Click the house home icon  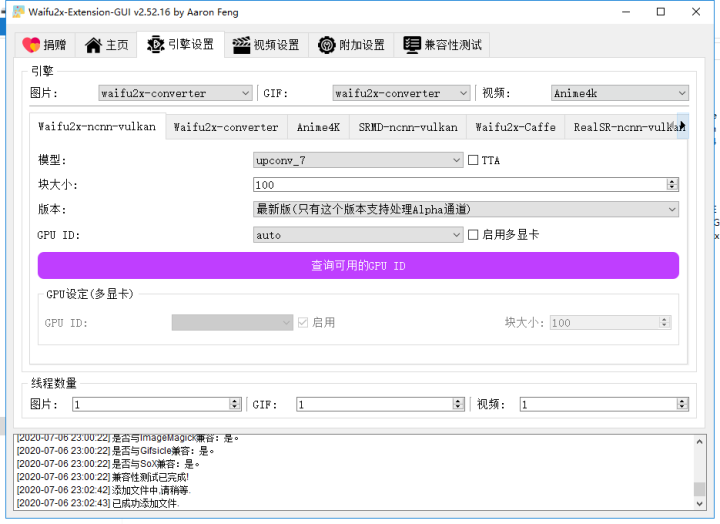point(93,45)
